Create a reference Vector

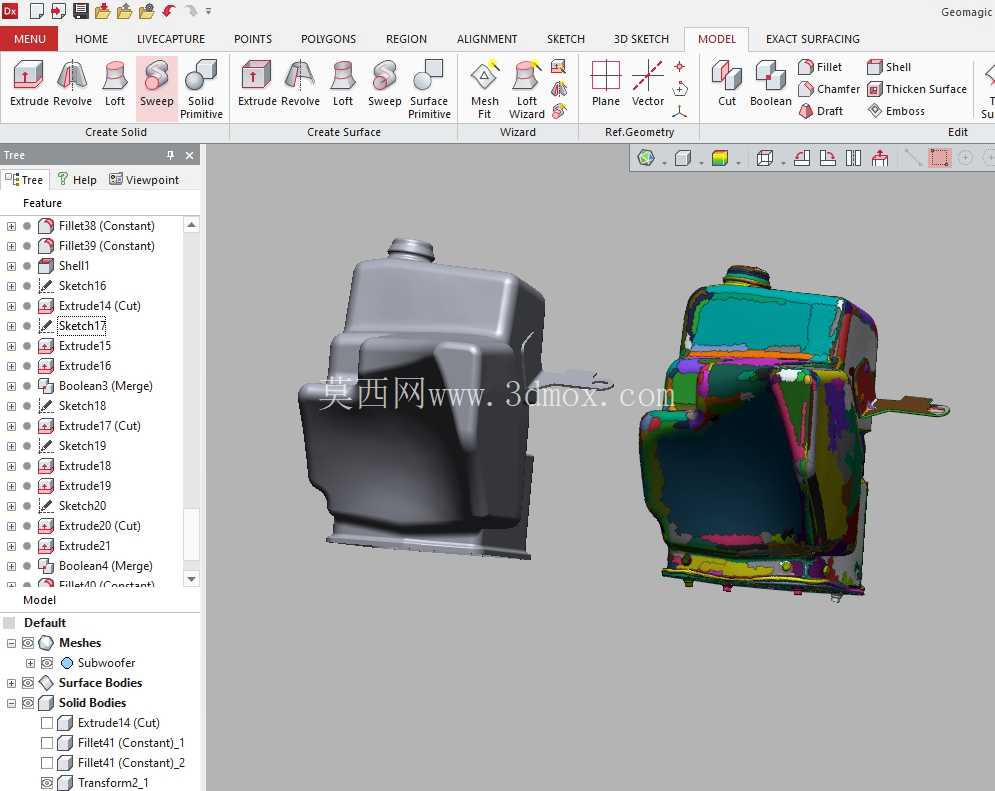pyautogui.click(x=648, y=84)
